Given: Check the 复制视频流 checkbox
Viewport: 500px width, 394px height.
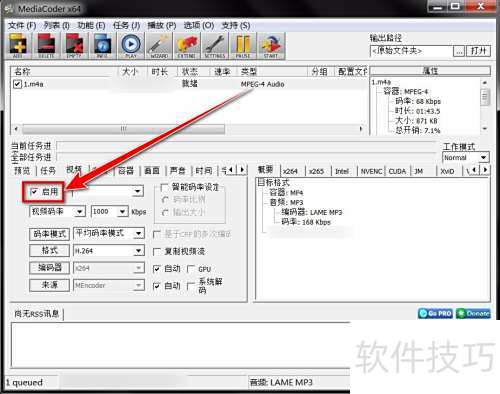Looking at the screenshot, I should coord(156,252).
